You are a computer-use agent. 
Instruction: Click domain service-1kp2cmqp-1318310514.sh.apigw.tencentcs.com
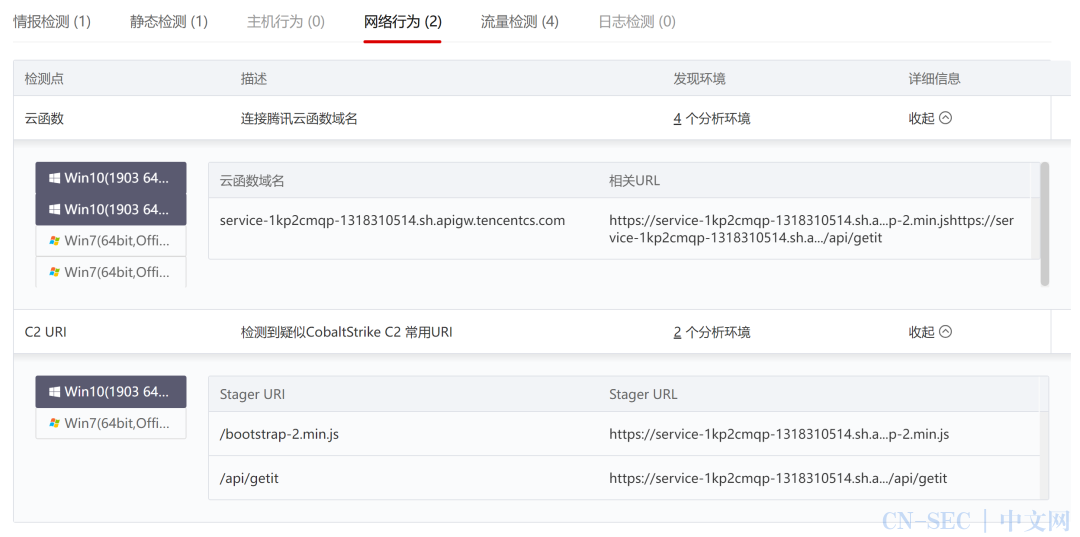click(393, 220)
